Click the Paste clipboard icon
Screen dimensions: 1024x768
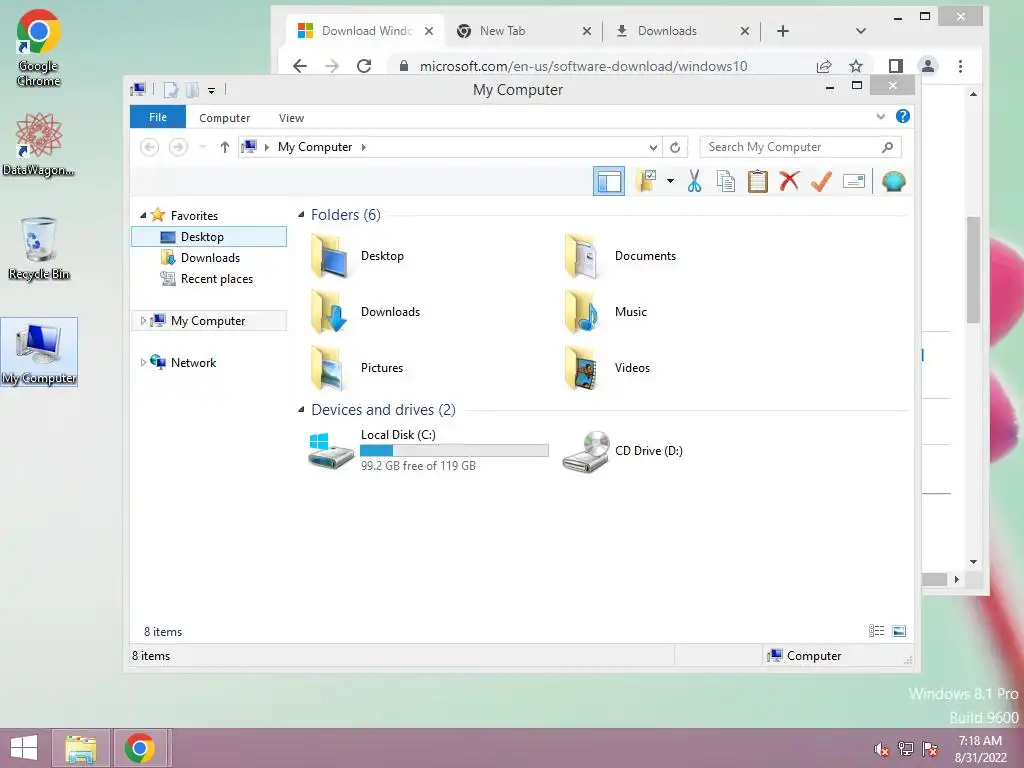click(758, 181)
